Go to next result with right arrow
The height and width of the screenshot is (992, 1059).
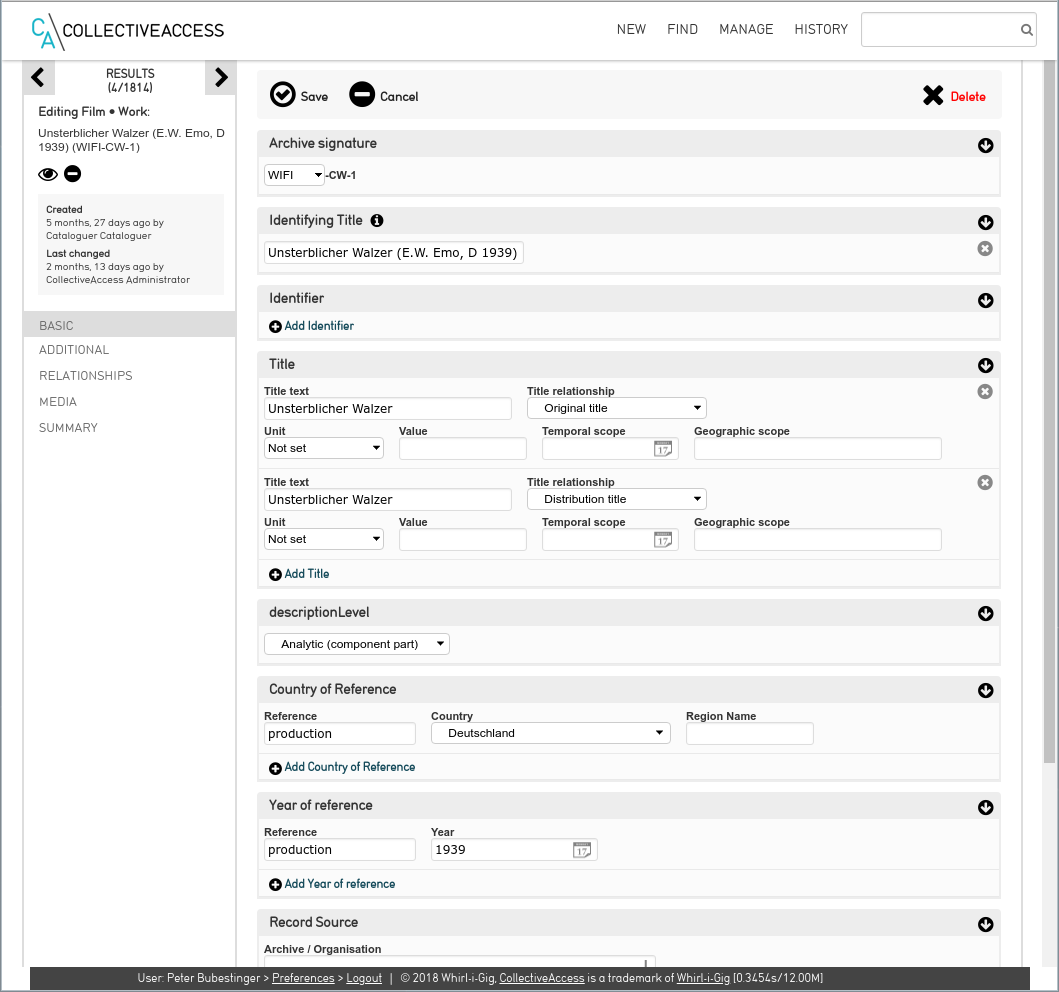click(221, 78)
